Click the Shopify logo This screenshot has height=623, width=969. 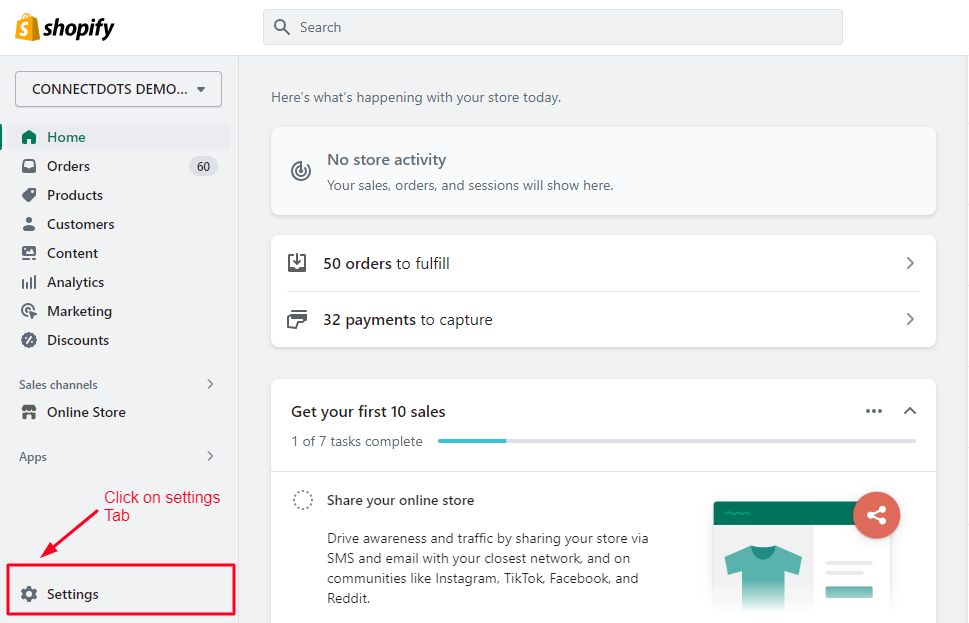(65, 28)
